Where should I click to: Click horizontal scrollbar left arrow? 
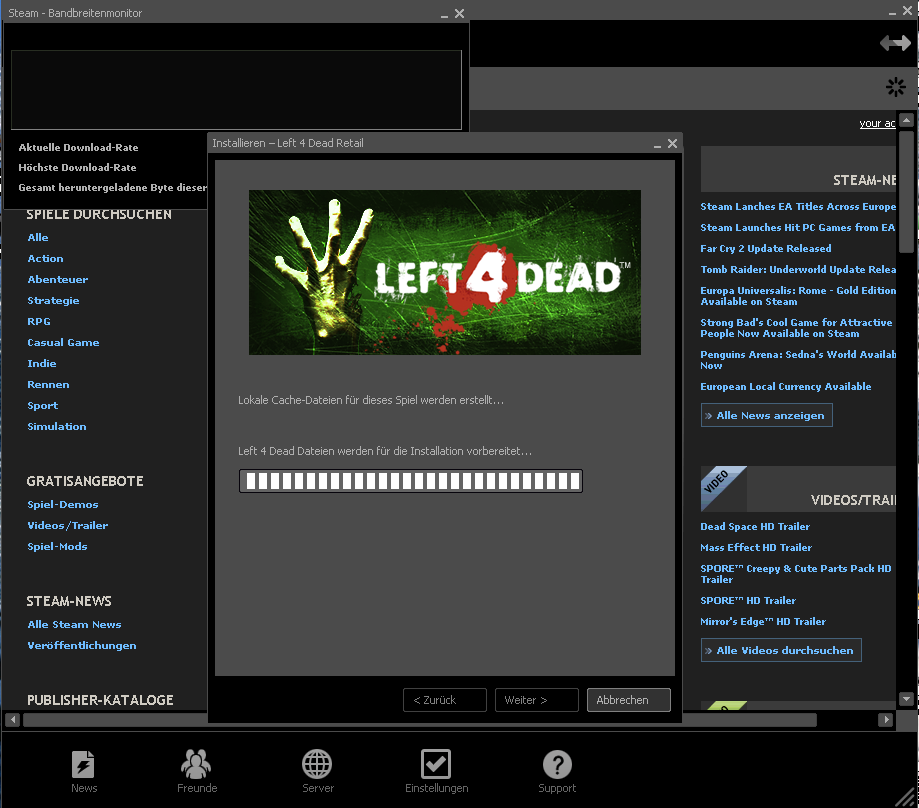12,720
